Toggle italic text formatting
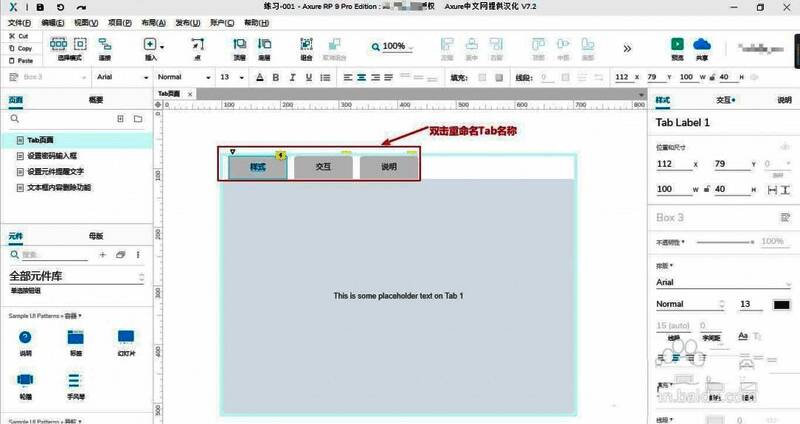This screenshot has width=800, height=424. pyautogui.click(x=290, y=77)
